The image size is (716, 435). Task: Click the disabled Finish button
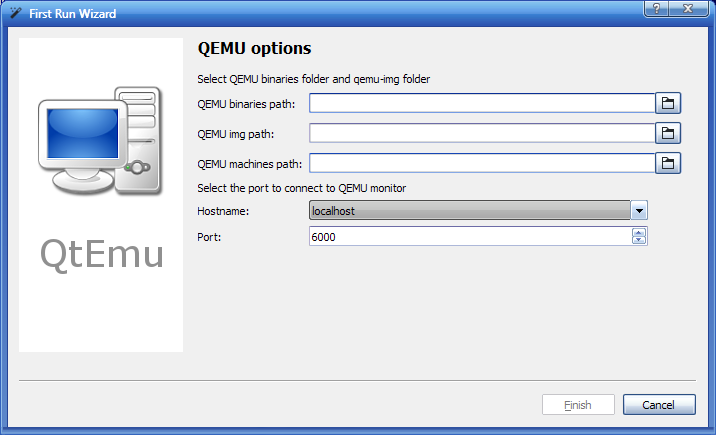578,405
